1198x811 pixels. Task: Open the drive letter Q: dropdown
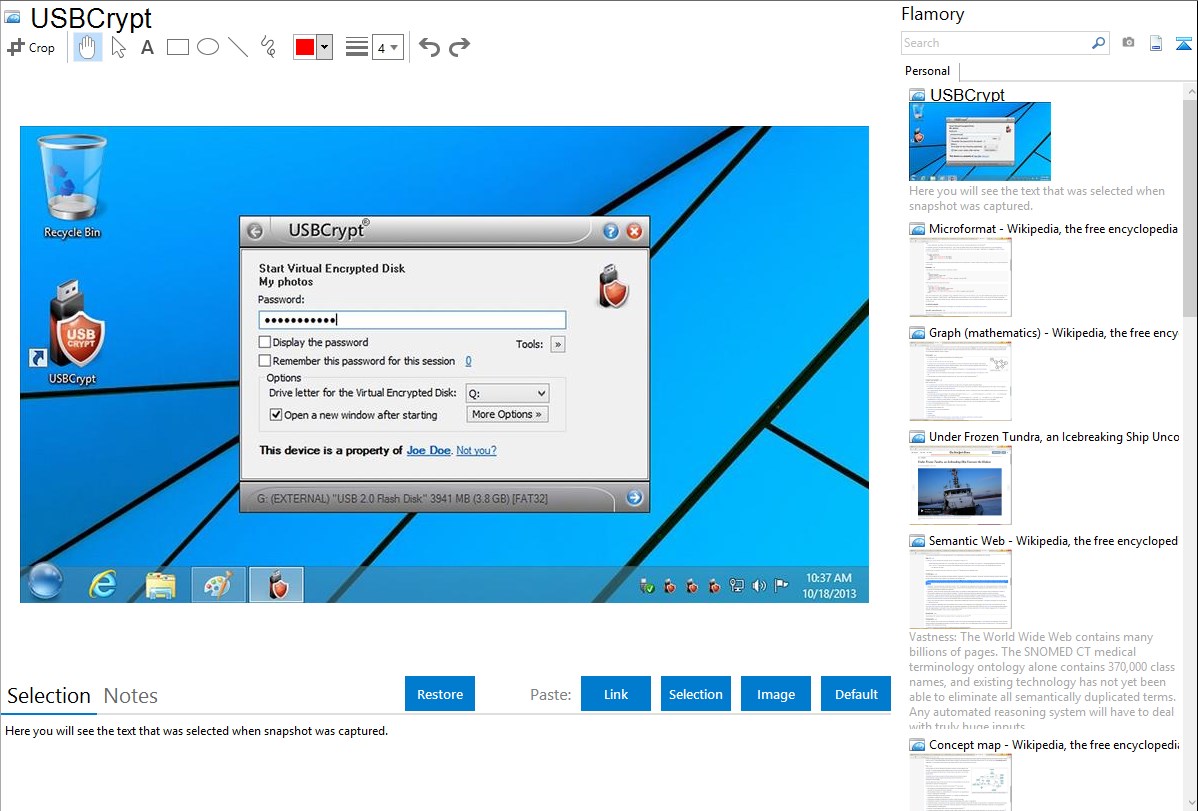click(x=507, y=393)
